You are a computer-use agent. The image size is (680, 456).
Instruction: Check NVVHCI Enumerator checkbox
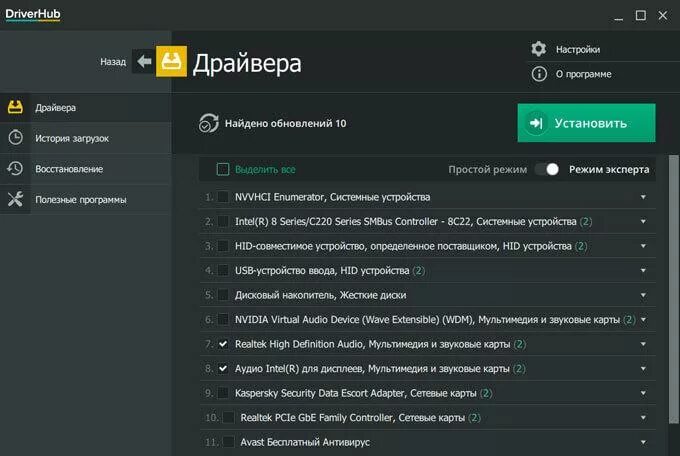pyautogui.click(x=223, y=197)
